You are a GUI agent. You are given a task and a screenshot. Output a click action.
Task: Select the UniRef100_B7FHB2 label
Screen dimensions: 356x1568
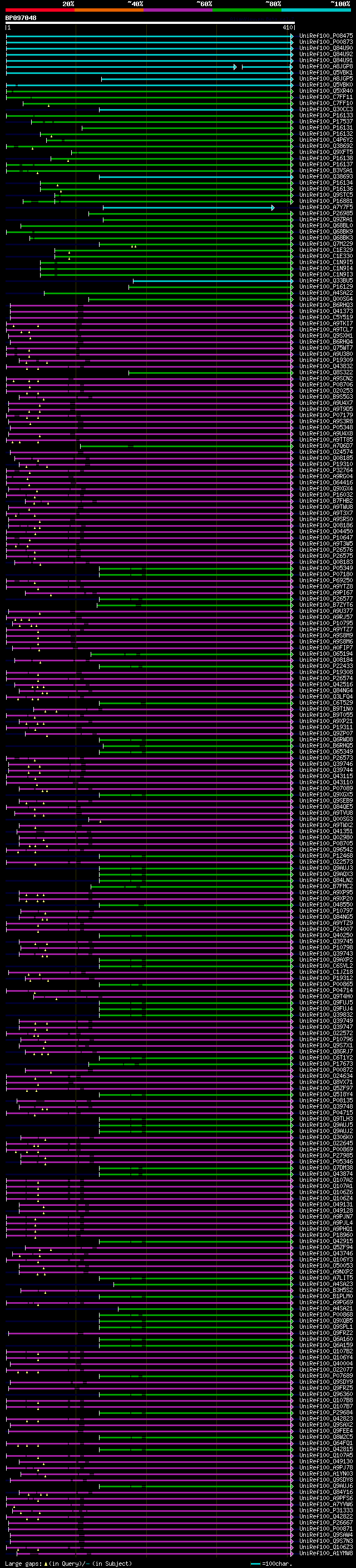point(326,501)
